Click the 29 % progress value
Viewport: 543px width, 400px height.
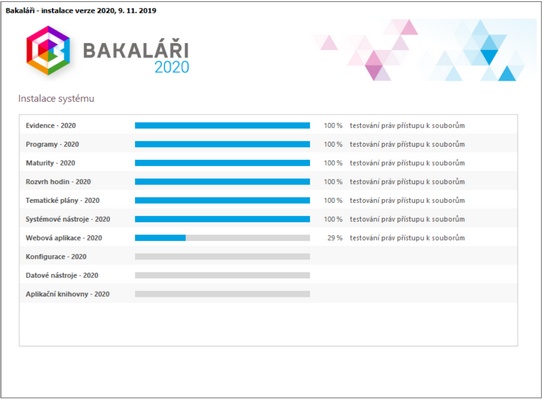335,238
